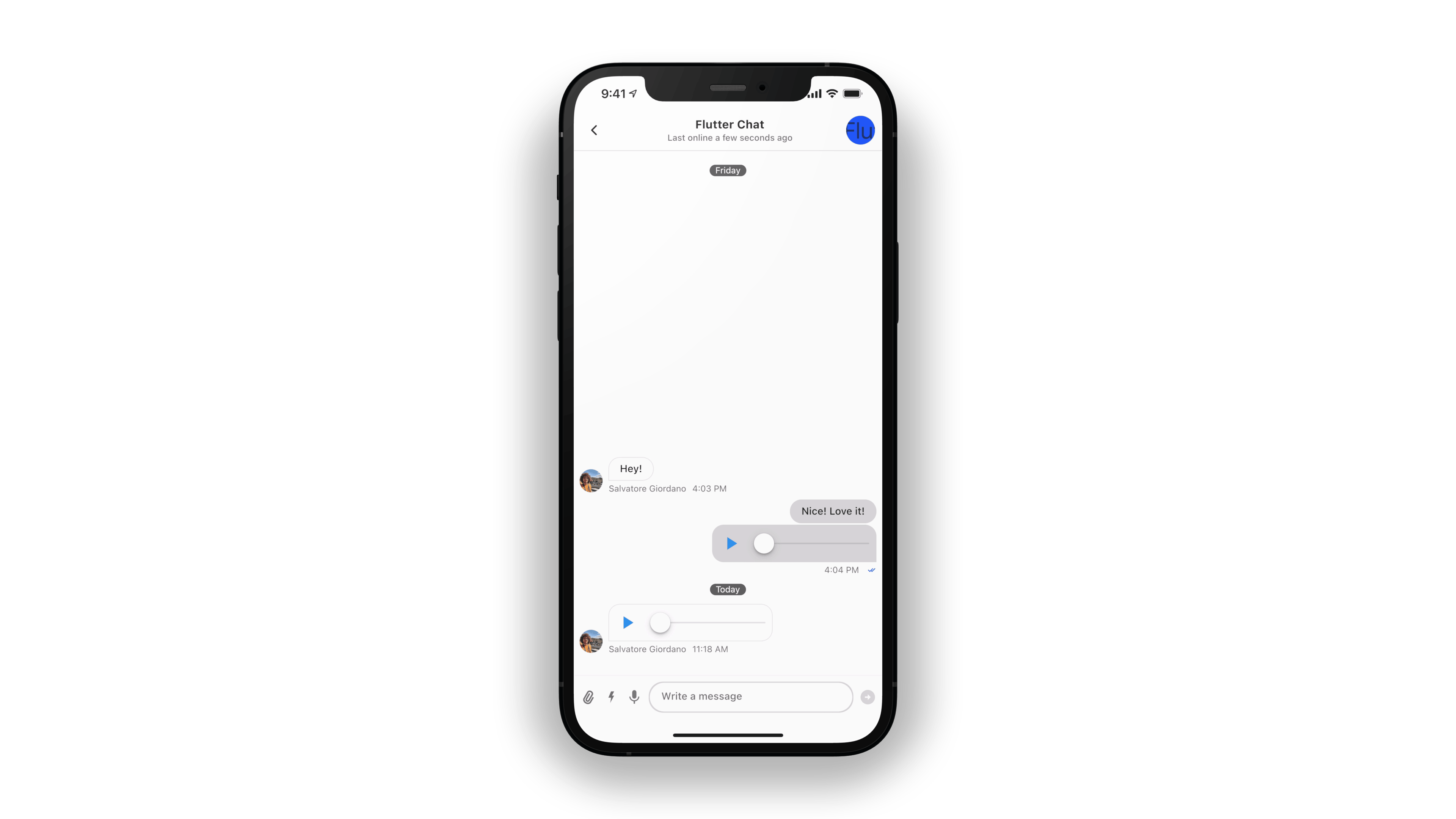Tap the back arrow to go back

tap(594, 129)
